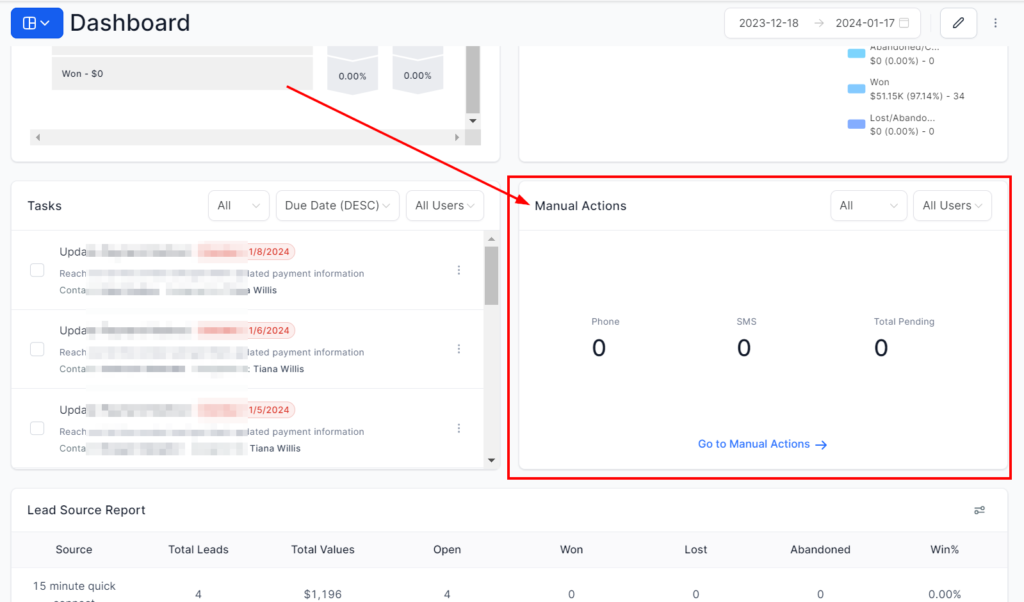Click the funnel horizontal scrollbar track
Image resolution: width=1024 pixels, height=602 pixels.
[x=247, y=137]
